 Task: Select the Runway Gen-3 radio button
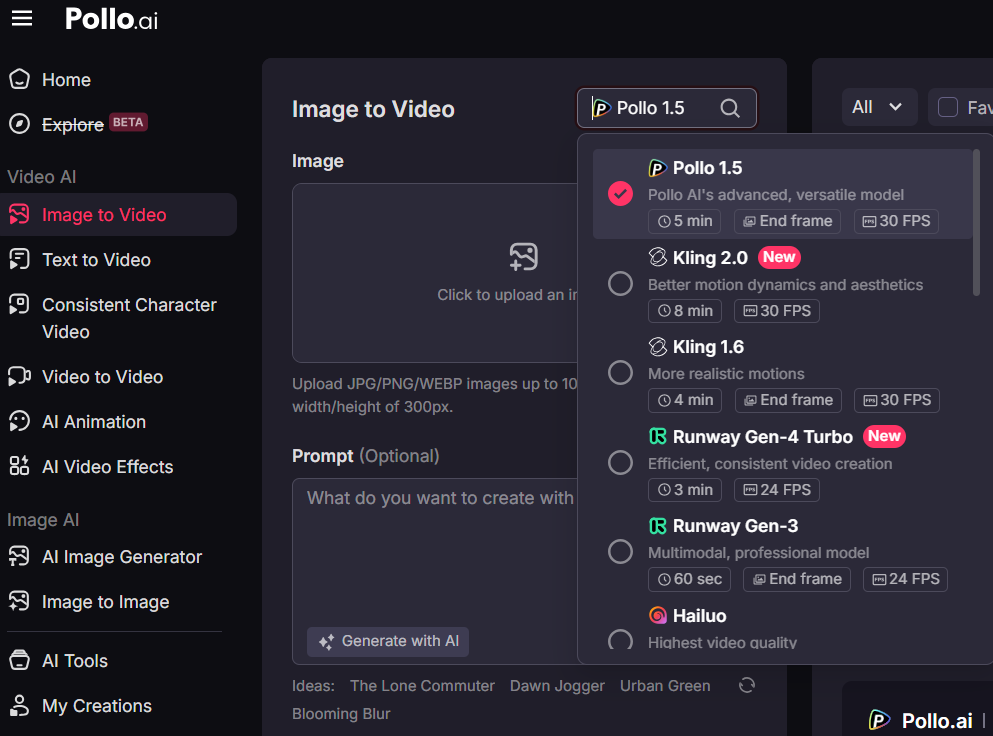[x=620, y=552]
